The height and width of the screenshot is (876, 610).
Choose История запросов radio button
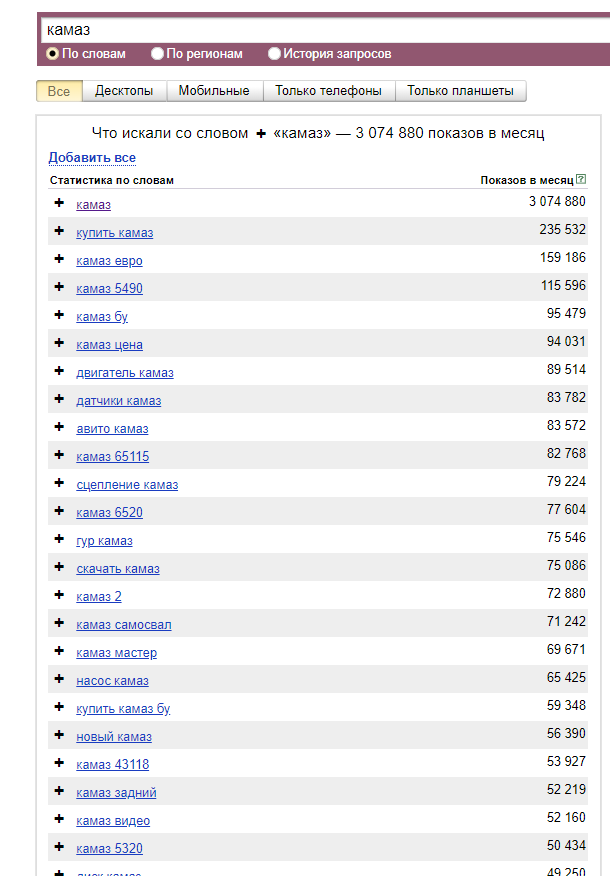275,54
